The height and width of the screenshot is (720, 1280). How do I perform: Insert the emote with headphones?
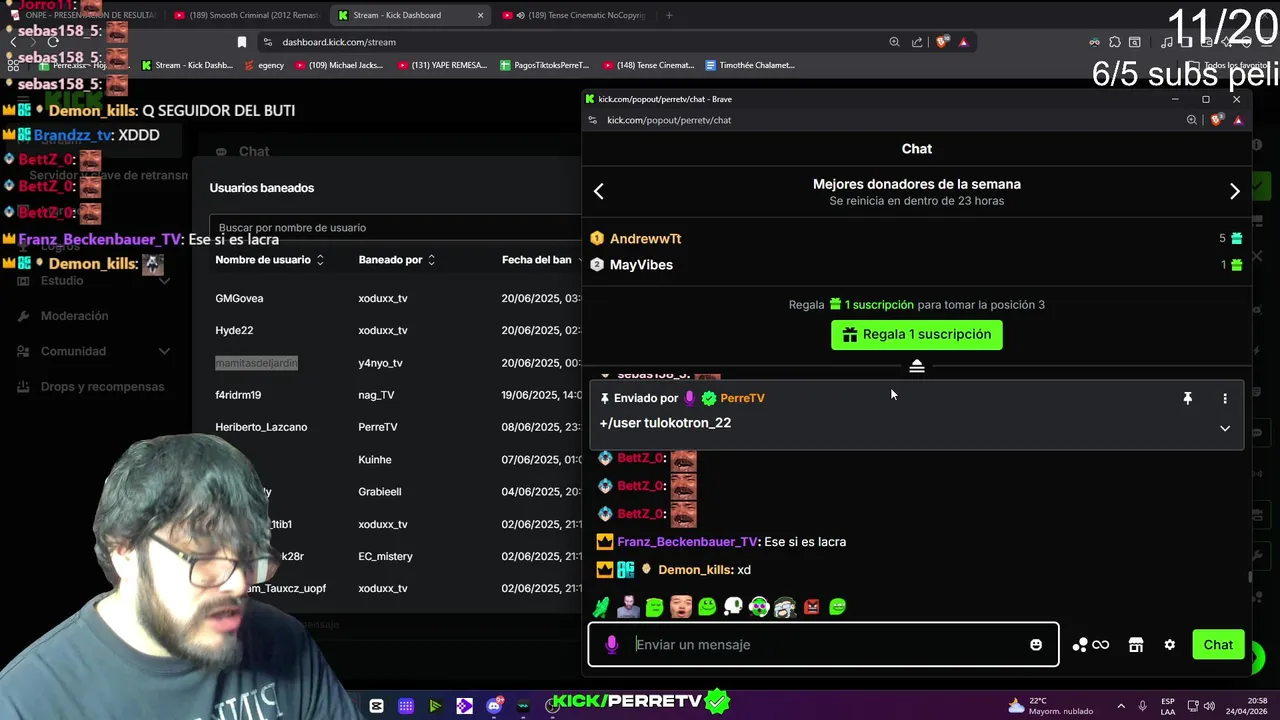[x=759, y=607]
